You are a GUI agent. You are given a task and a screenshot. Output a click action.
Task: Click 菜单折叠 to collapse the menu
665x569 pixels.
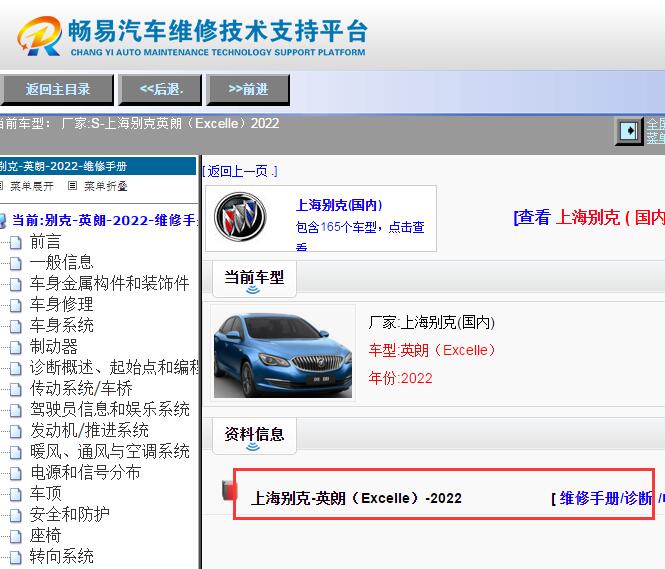[x=106, y=186]
